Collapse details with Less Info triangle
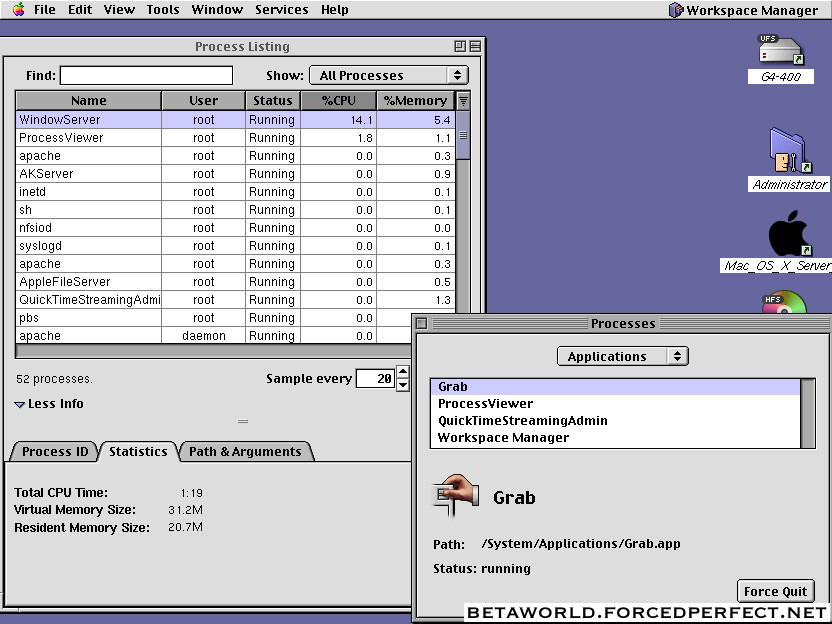 click(20, 404)
